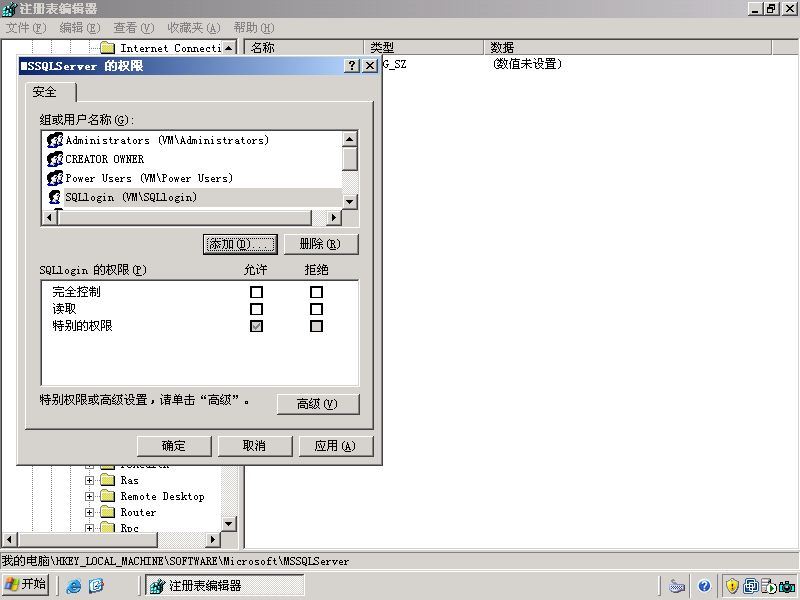800x600 pixels.
Task: Select the CREATOR OWNER user icon
Action: click(x=55, y=159)
